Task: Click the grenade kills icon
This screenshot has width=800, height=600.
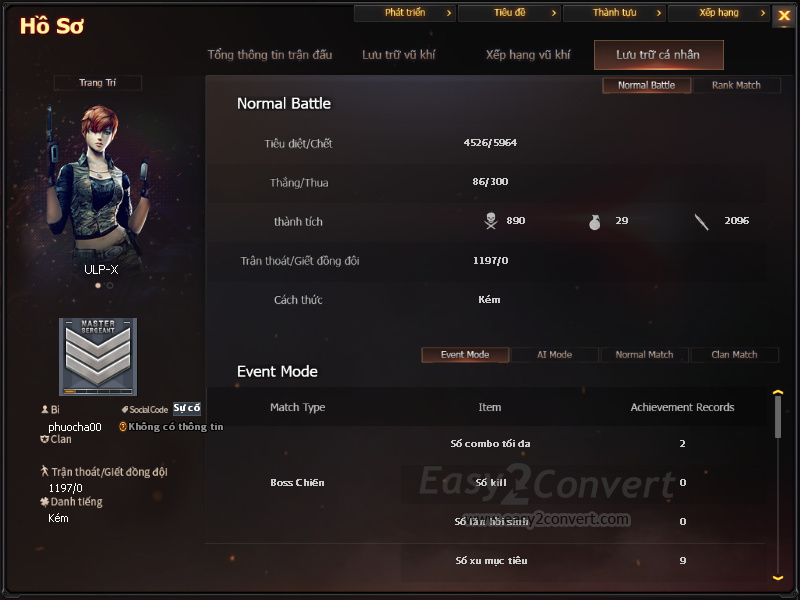Action: (x=594, y=222)
